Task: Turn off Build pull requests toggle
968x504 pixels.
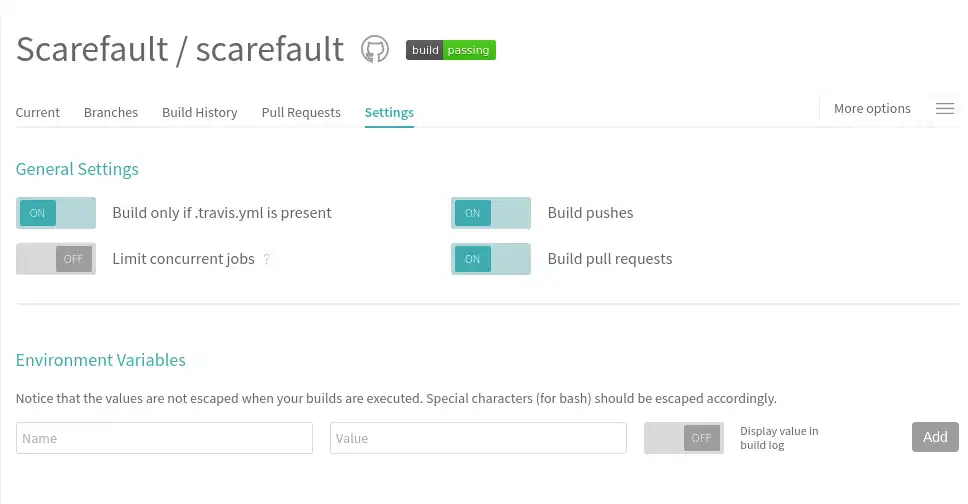Action: [x=491, y=259]
